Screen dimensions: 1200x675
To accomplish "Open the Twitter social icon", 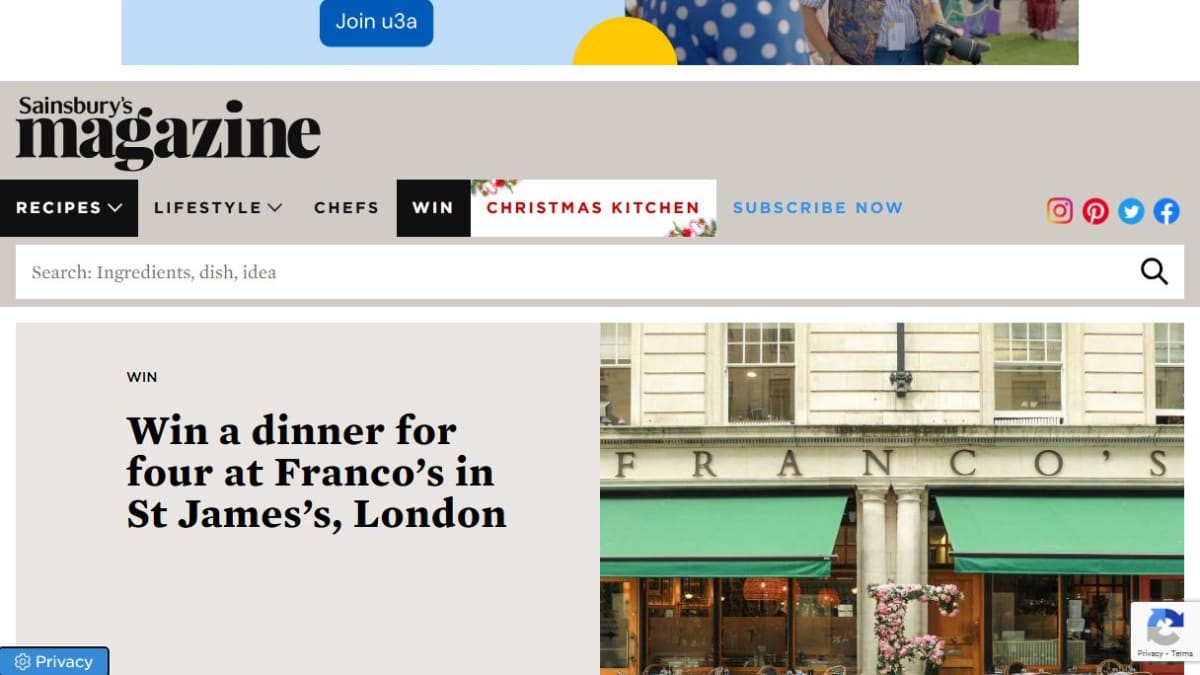I will click(1131, 210).
